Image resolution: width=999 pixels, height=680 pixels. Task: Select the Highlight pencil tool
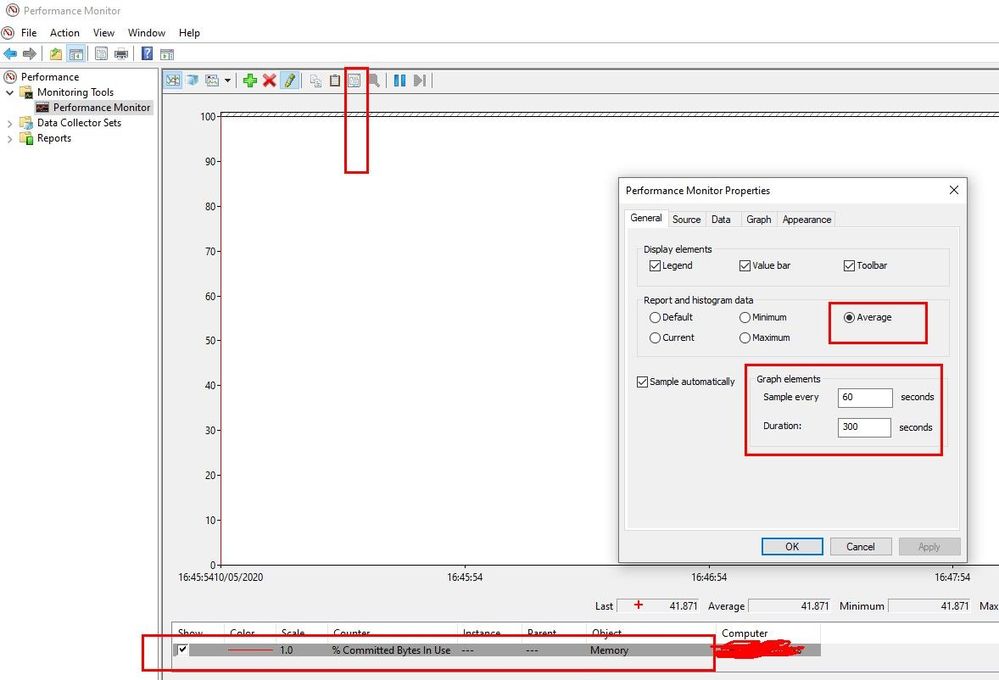click(x=288, y=80)
